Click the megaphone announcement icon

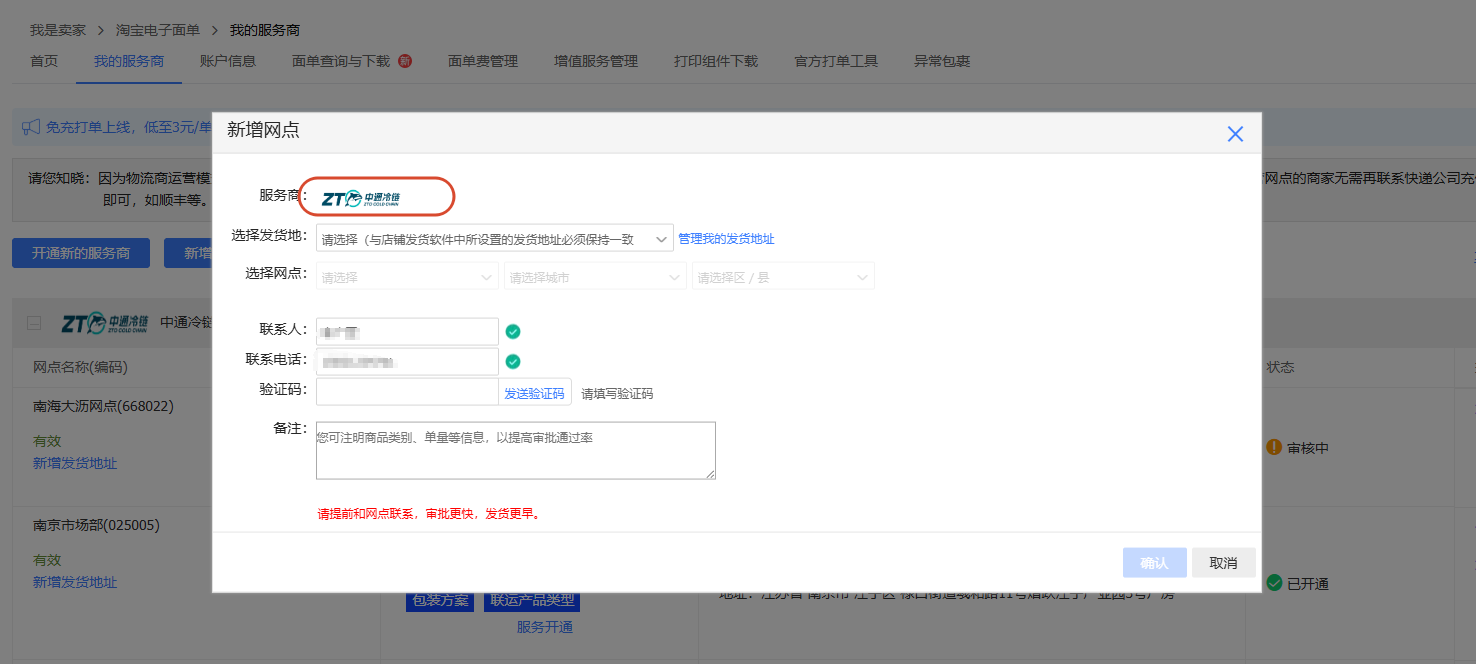[x=31, y=127]
